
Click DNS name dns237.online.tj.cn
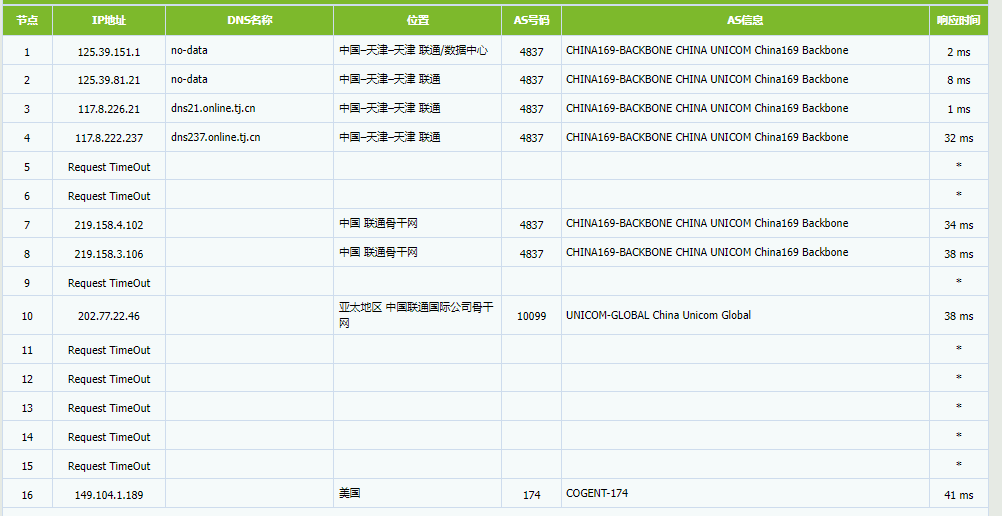(x=216, y=137)
